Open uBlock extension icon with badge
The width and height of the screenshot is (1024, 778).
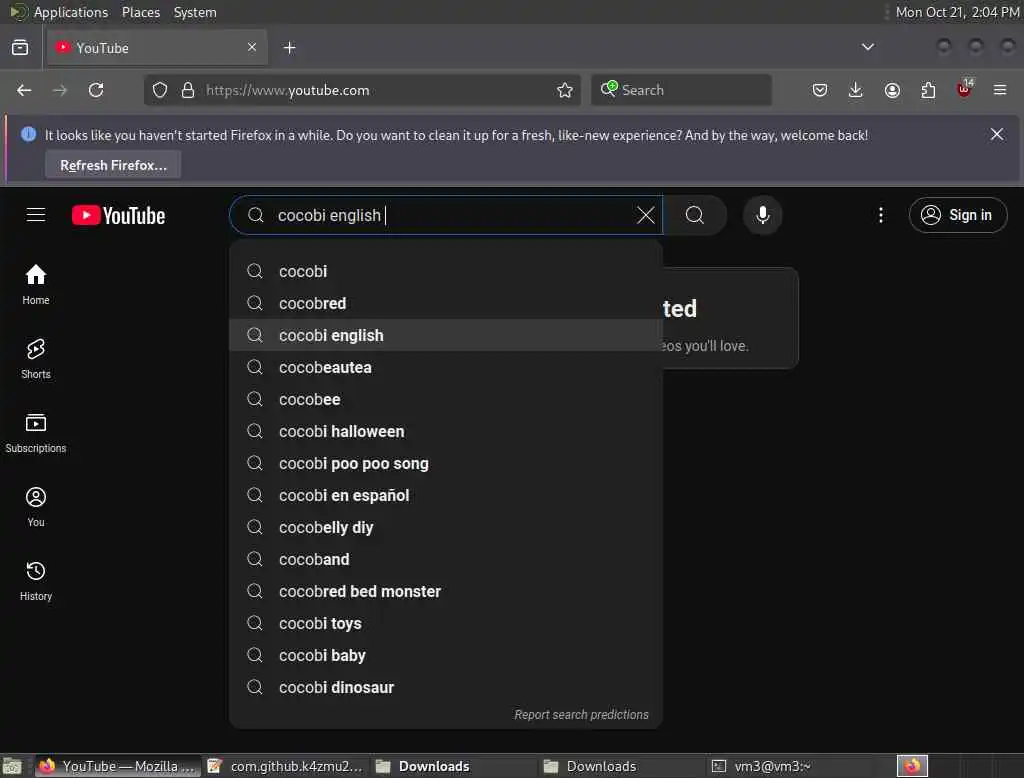click(964, 89)
